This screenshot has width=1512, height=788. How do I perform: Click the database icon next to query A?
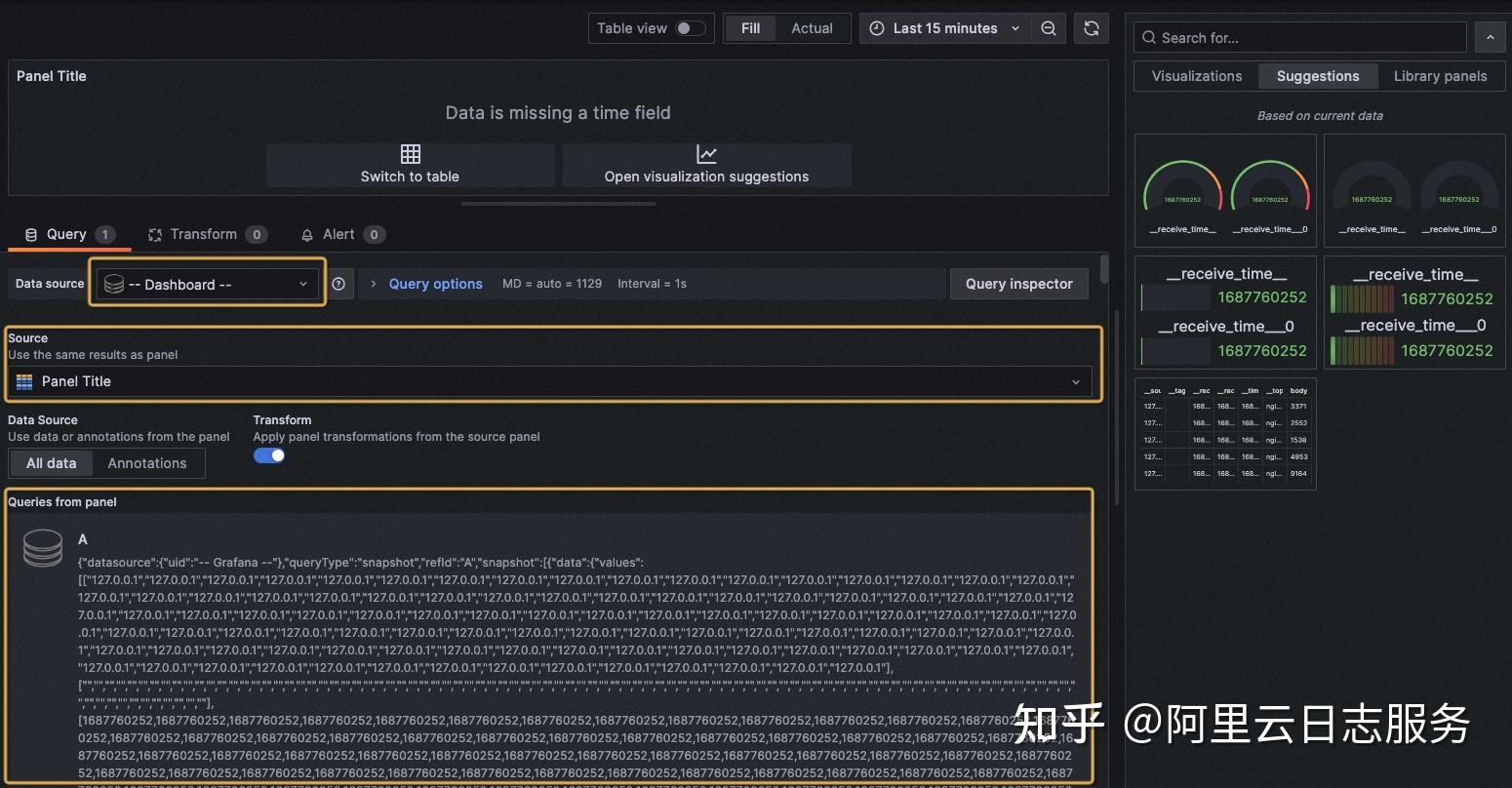42,548
